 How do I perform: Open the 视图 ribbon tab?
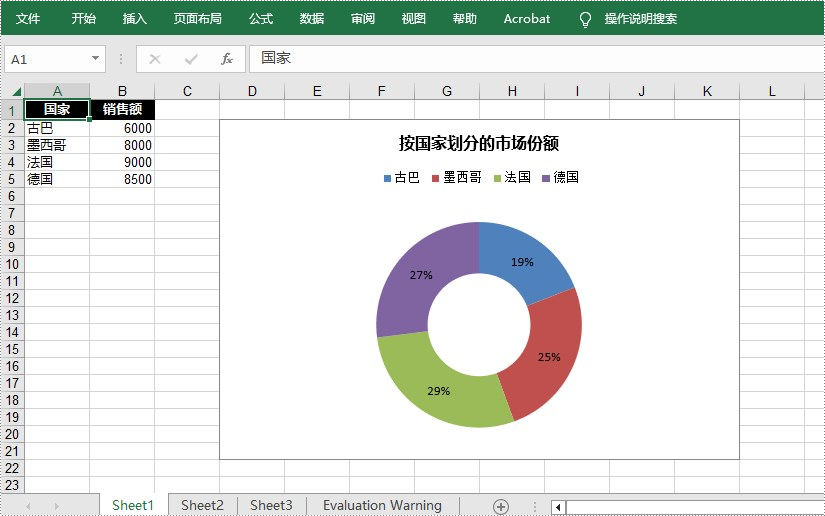tap(414, 19)
